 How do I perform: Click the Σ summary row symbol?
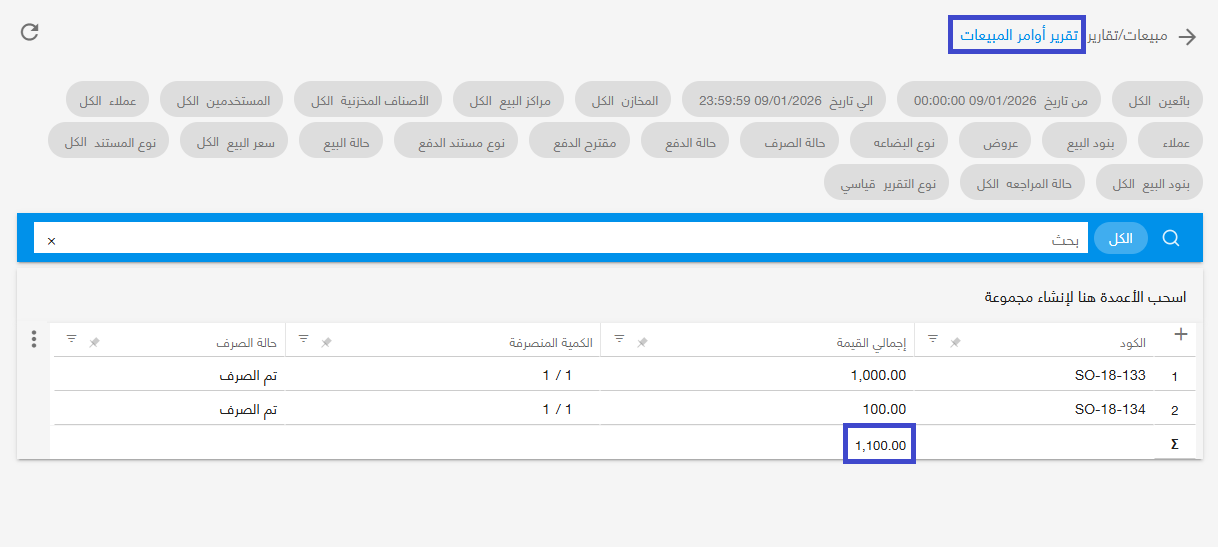point(1175,444)
